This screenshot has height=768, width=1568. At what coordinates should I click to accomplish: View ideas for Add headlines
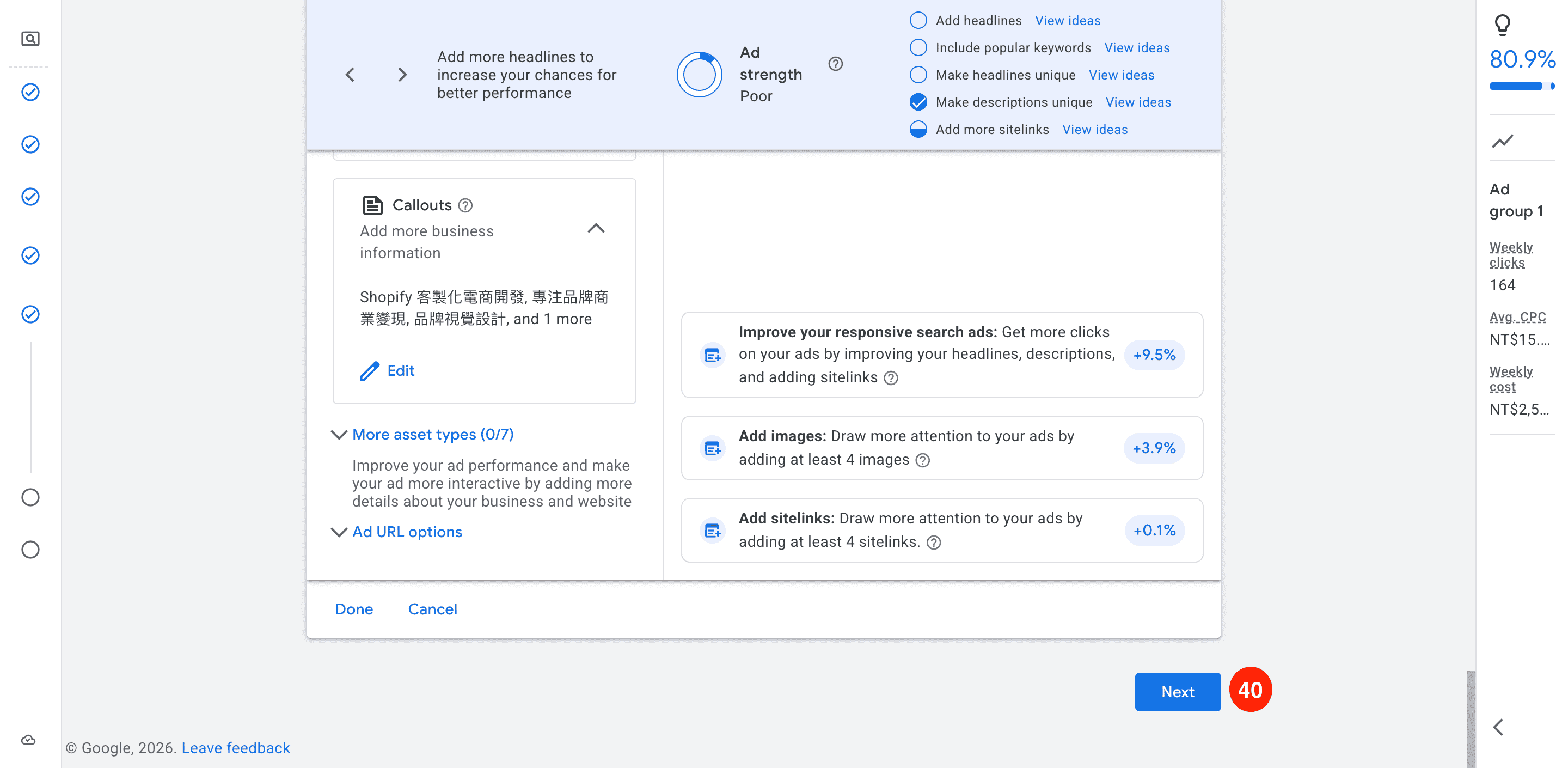coord(1068,21)
